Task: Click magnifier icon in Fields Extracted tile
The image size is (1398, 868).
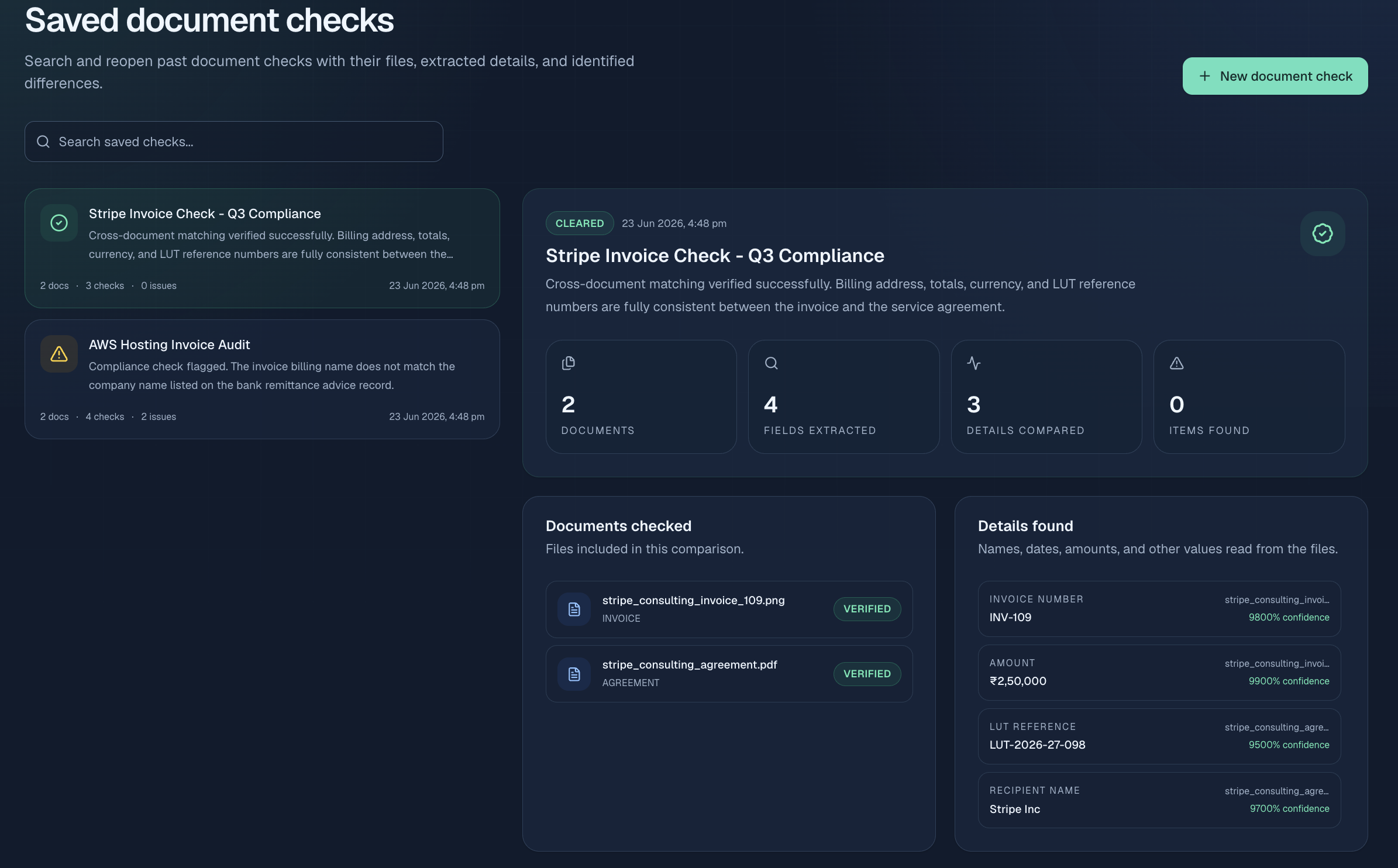Action: click(x=771, y=363)
